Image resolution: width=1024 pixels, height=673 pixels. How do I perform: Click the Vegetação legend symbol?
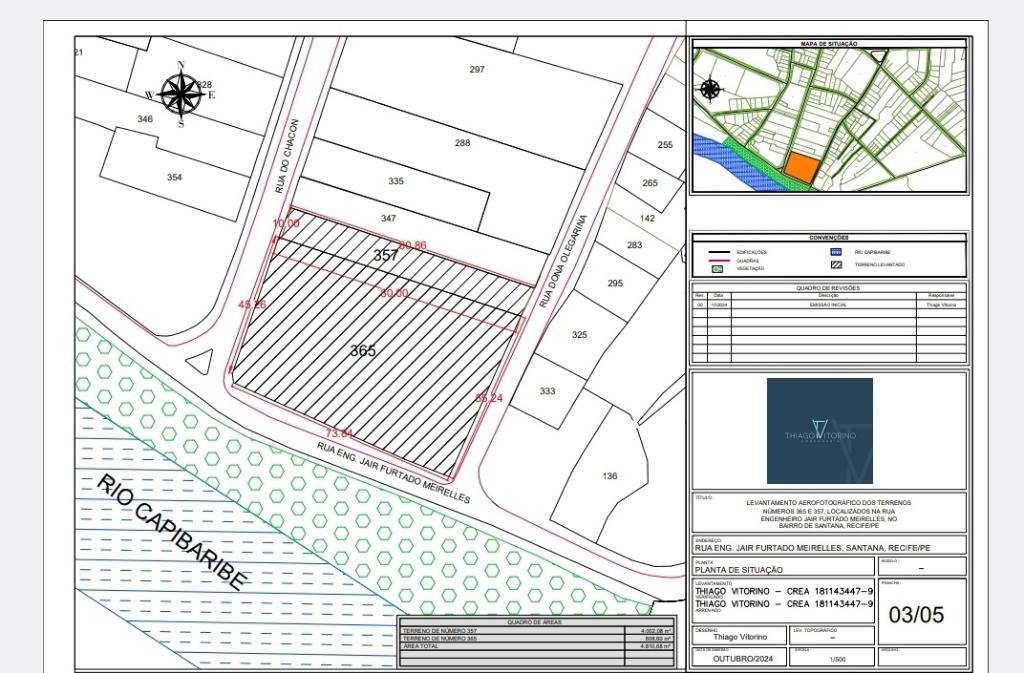[716, 268]
